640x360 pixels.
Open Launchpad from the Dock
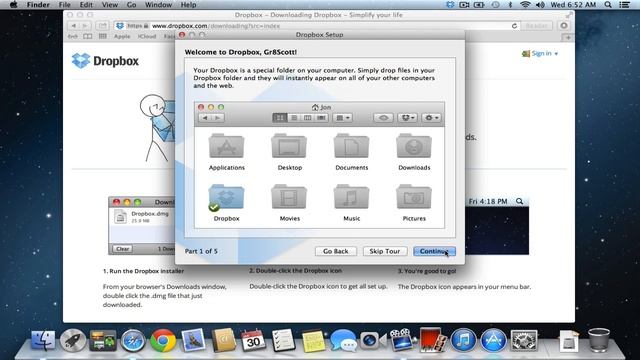[x=73, y=340]
